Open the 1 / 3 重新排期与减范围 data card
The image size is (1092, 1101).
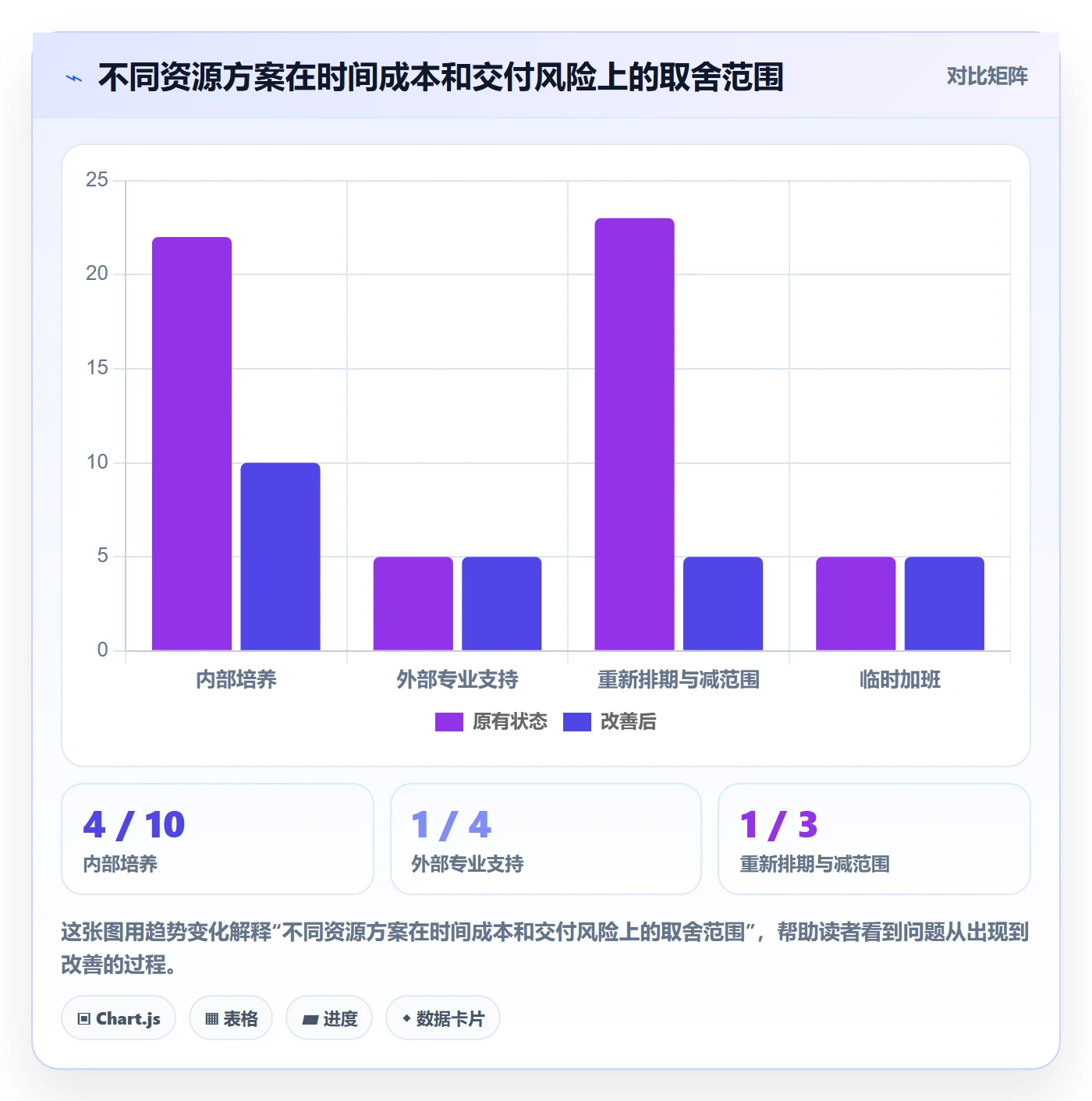[x=874, y=839]
